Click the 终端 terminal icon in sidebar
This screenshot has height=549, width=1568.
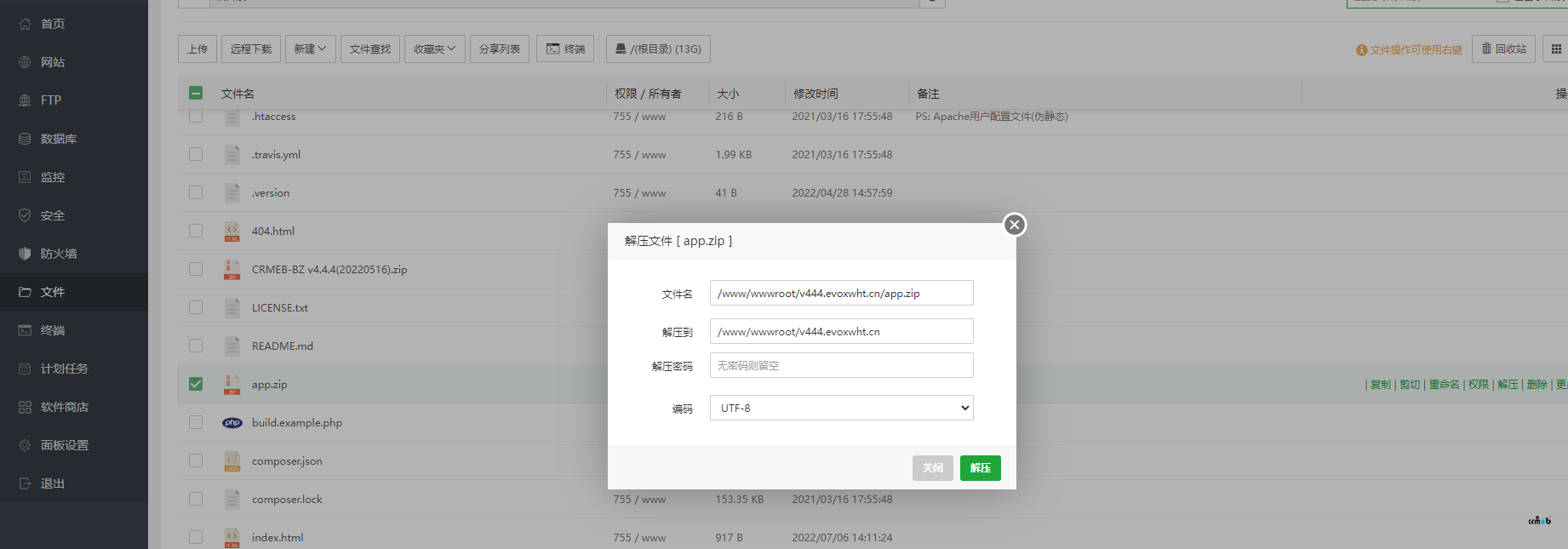[25, 330]
